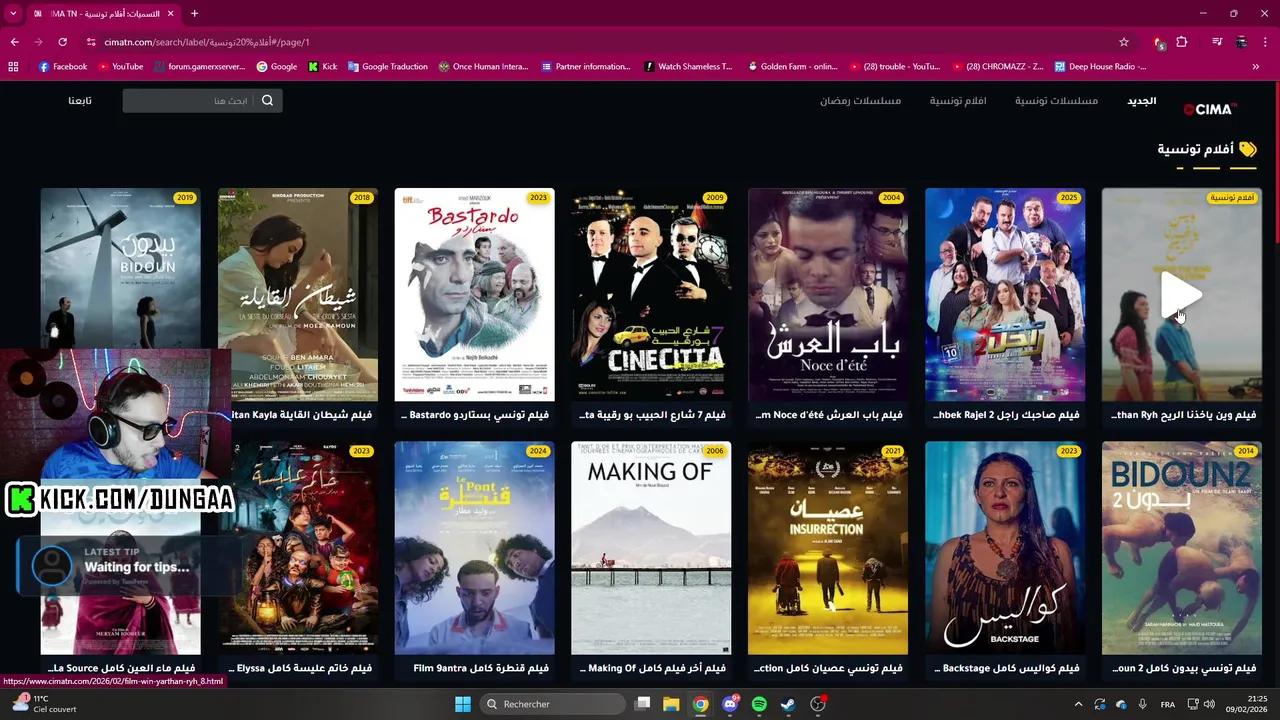Open the tab search dropdown arrow
Viewport: 1280px width, 720px height.
[x=13, y=14]
